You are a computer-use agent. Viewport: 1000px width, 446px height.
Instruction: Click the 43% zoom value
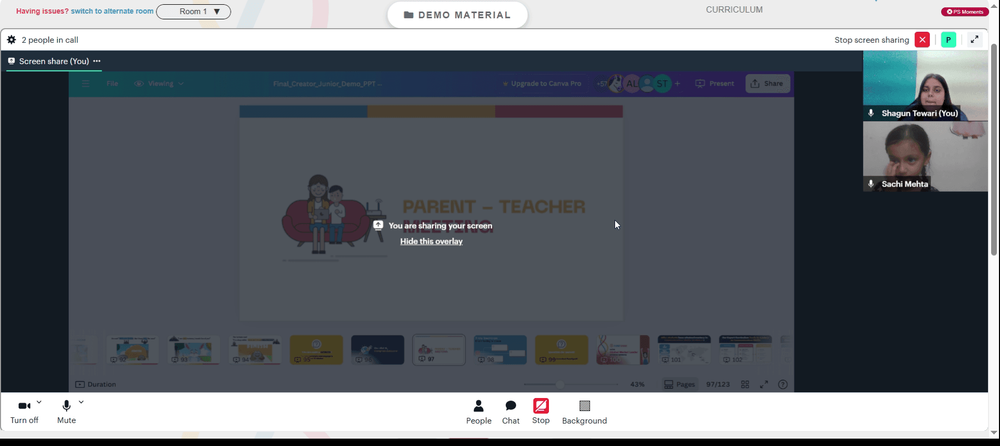(x=637, y=385)
